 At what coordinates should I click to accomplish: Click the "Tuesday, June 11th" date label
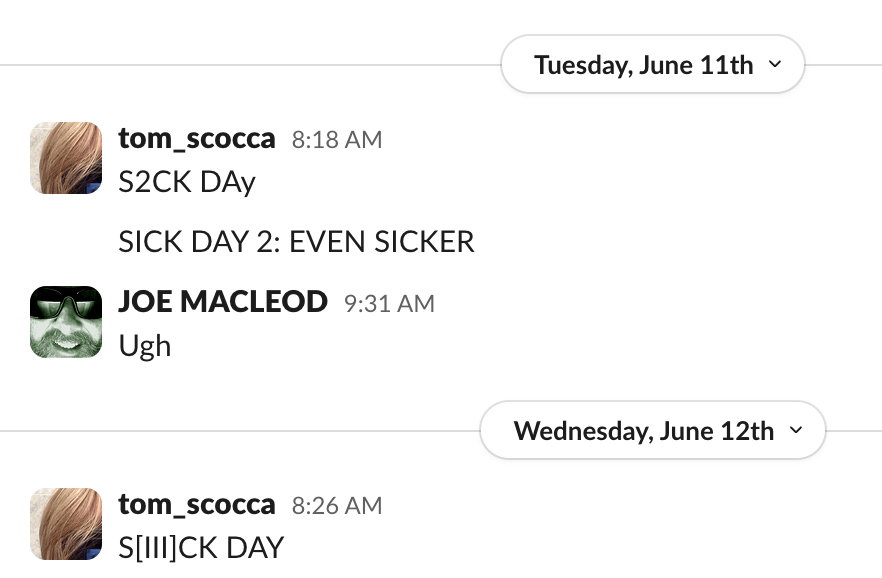coord(644,65)
